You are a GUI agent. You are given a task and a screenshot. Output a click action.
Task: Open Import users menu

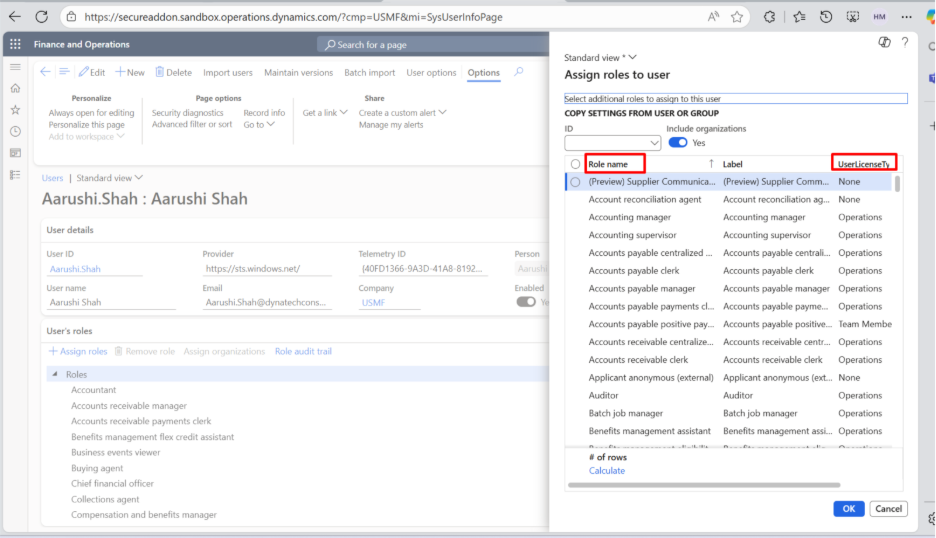click(x=227, y=72)
